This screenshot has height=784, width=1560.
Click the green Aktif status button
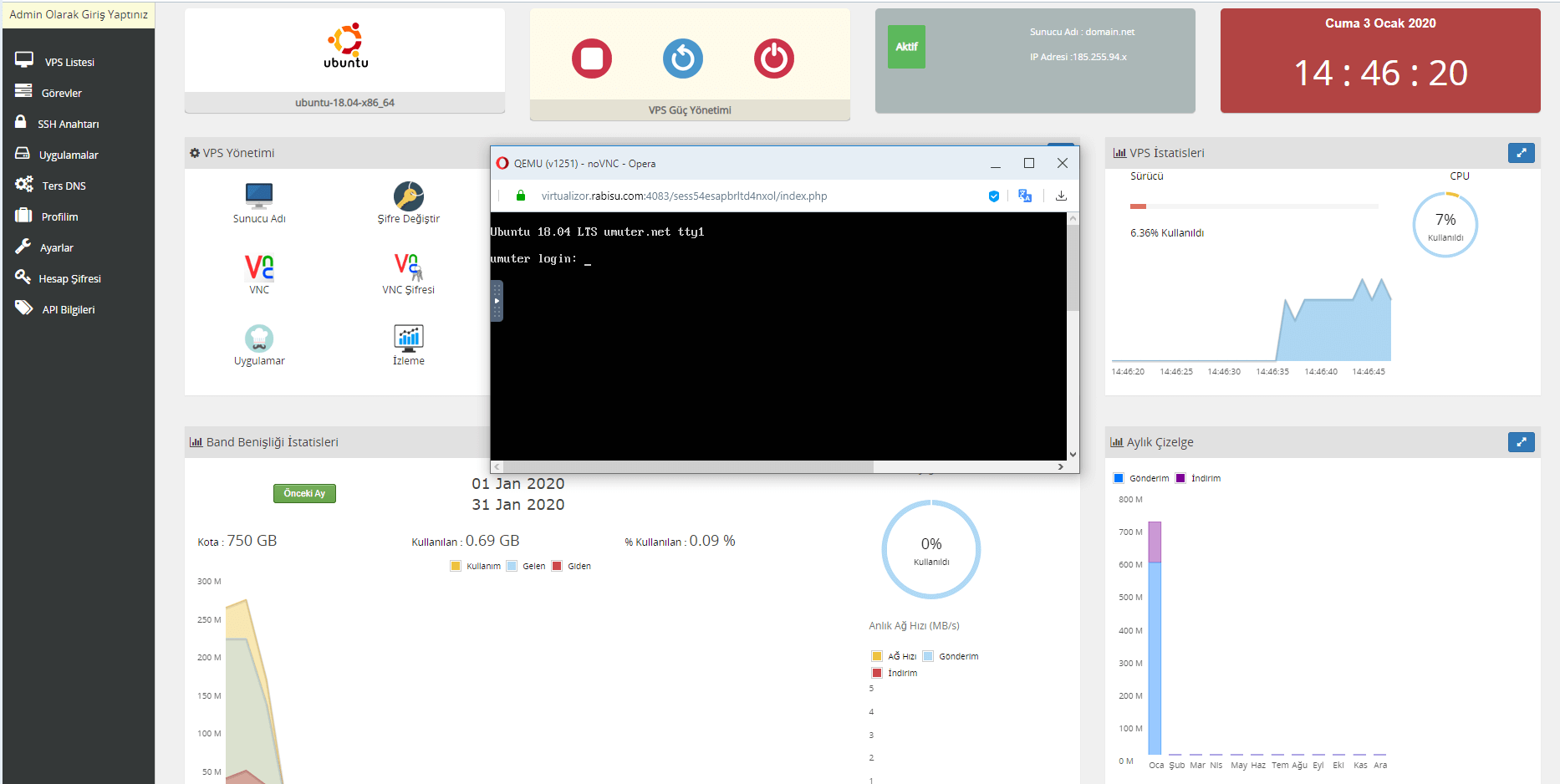point(906,47)
